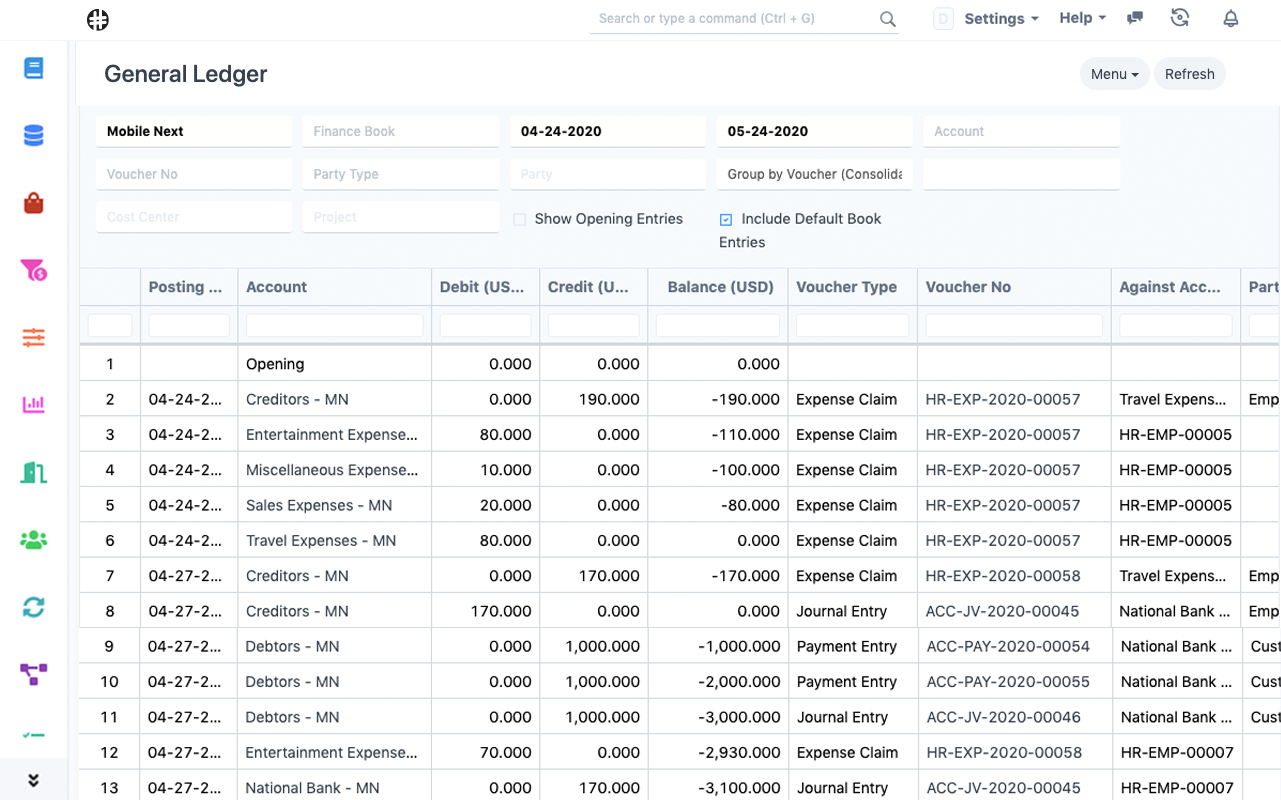This screenshot has height=800, width=1281.
Task: Click the notification bell icon
Action: (x=1231, y=18)
